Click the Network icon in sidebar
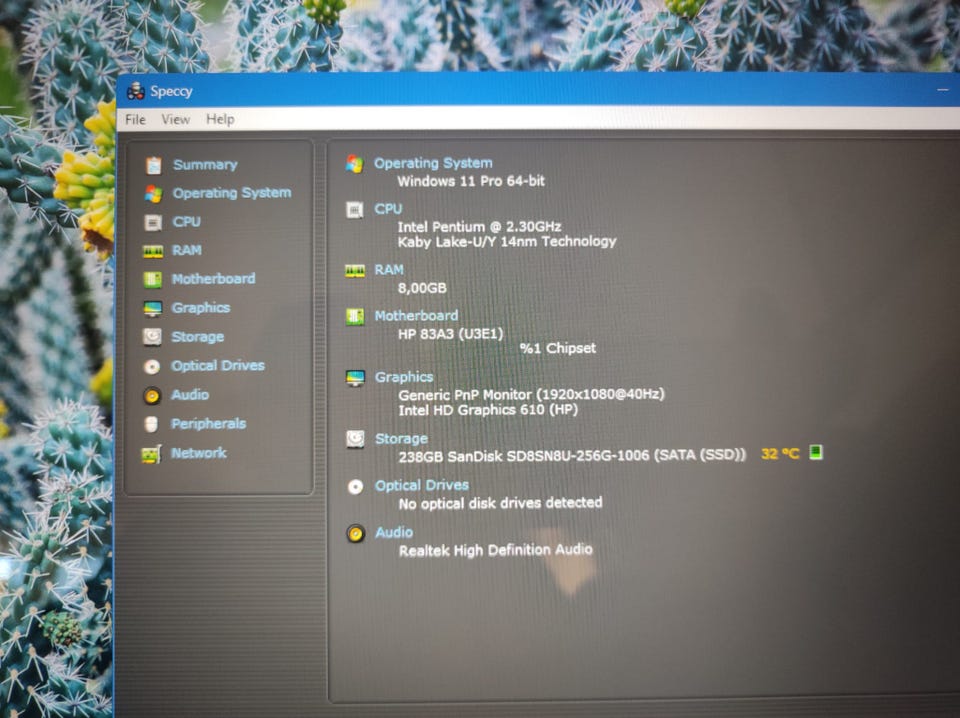Viewport: 960px width, 718px height. (151, 454)
